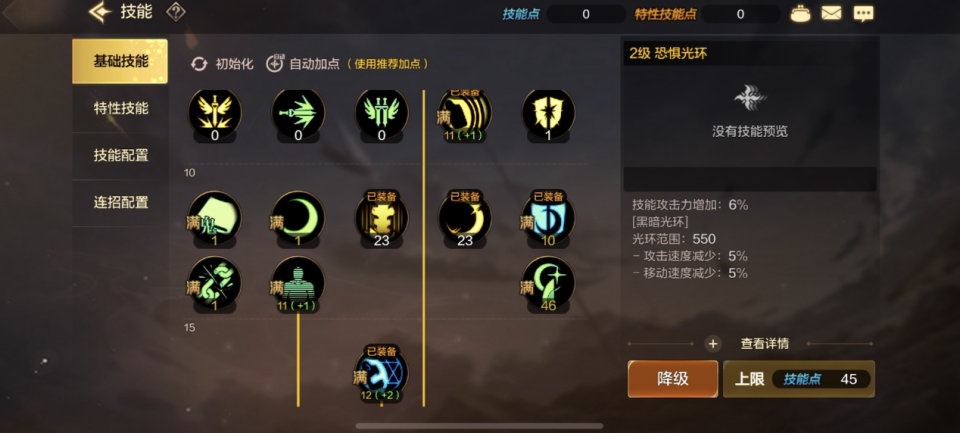Click the orange 降级 button
The height and width of the screenshot is (433, 960).
[673, 379]
